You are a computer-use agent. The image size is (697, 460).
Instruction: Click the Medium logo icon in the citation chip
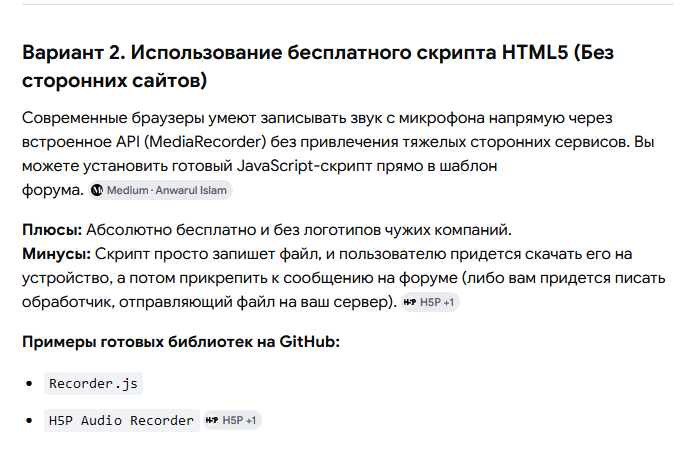click(x=97, y=190)
